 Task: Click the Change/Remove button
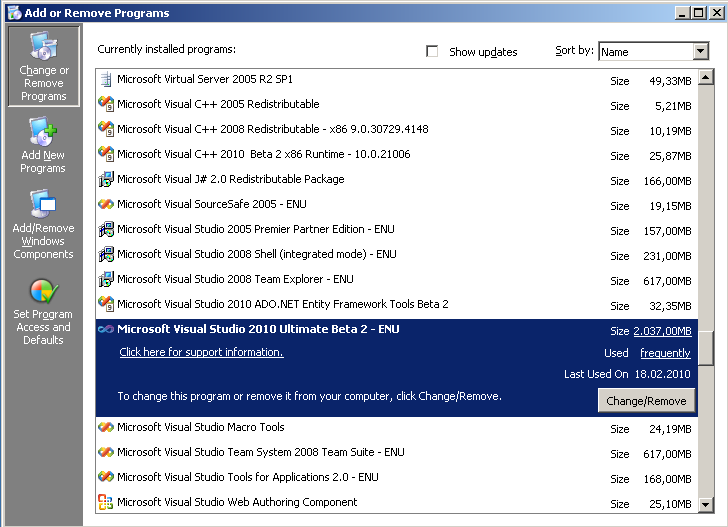[x=646, y=401]
